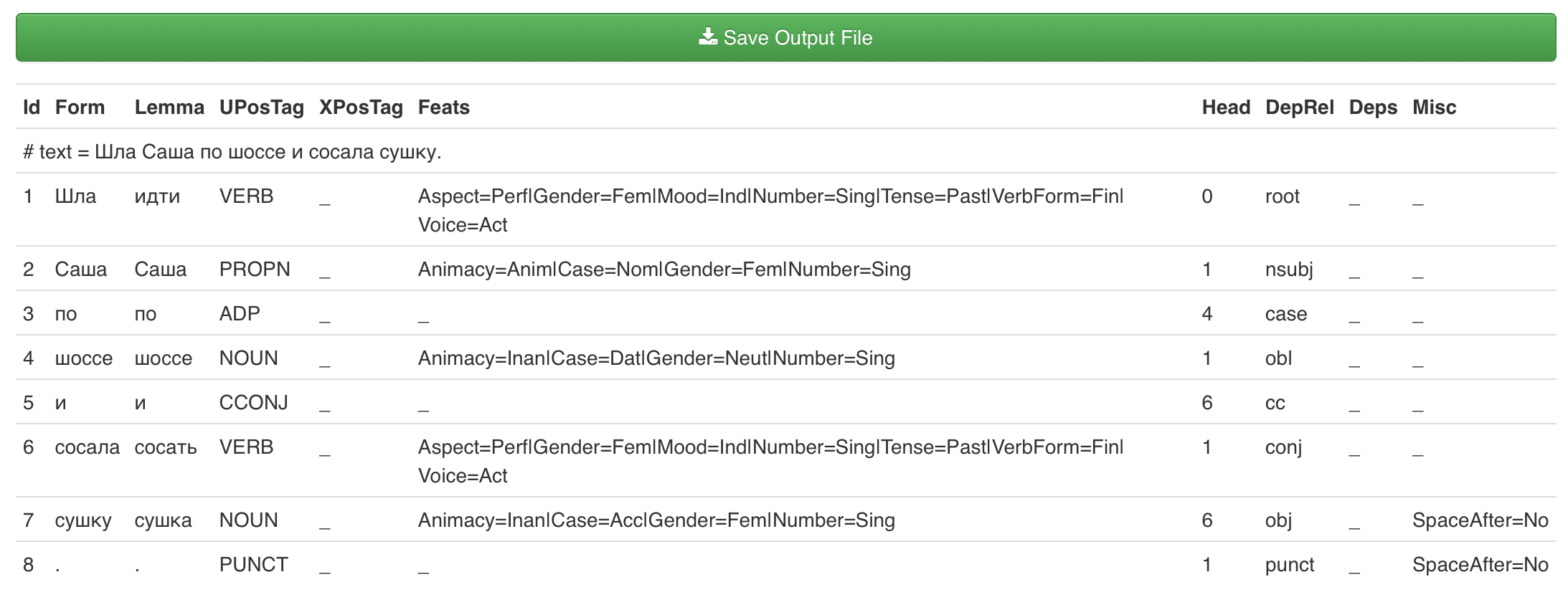This screenshot has width=1568, height=605.
Task: Click the 'nsubj' DepRel cell
Action: point(1289,270)
